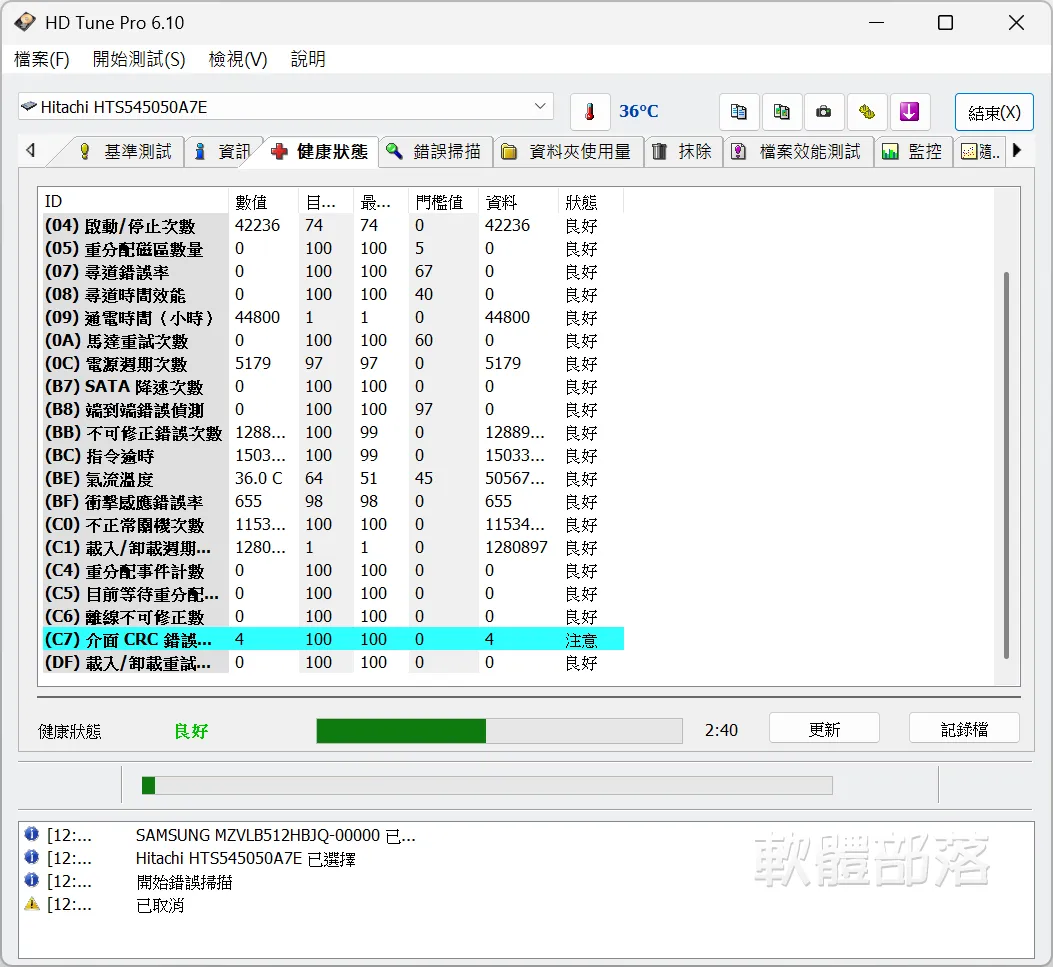This screenshot has height=967, width=1053.
Task: Click the 更新 button
Action: pos(824,729)
